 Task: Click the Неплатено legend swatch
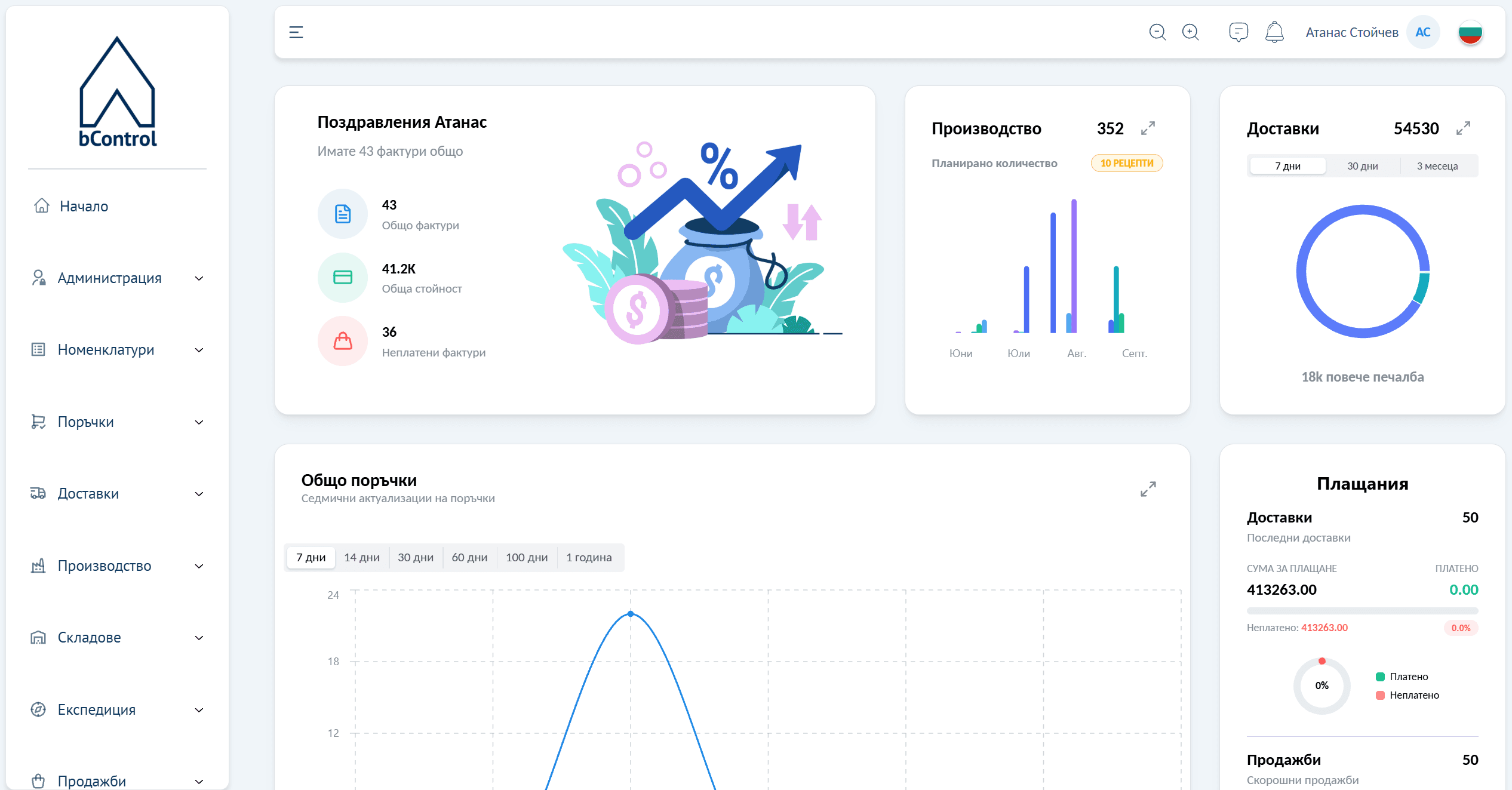1380,695
